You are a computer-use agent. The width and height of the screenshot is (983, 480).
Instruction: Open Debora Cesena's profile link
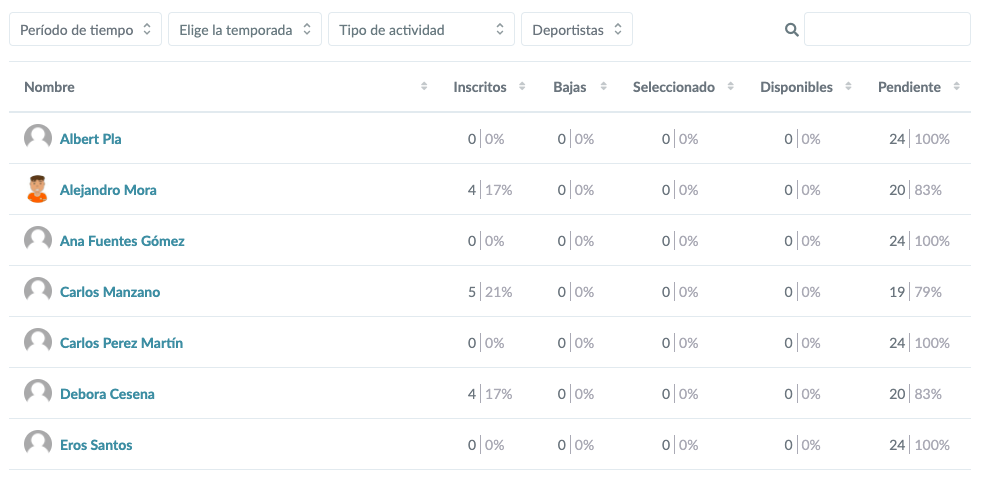click(x=107, y=394)
